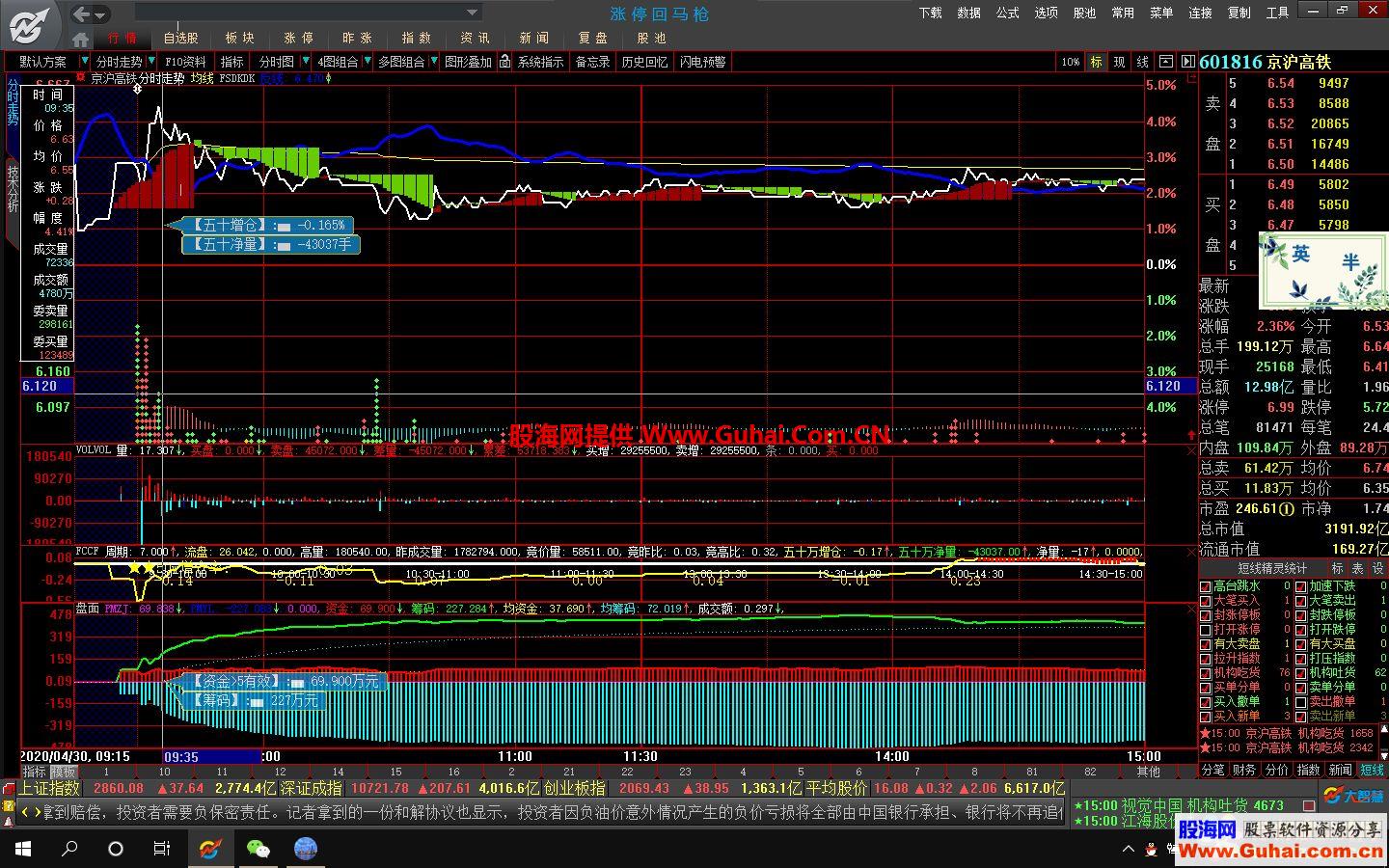Open the top search box dropdown arrow
Image resolution: width=1389 pixels, height=868 pixels.
coord(472,14)
